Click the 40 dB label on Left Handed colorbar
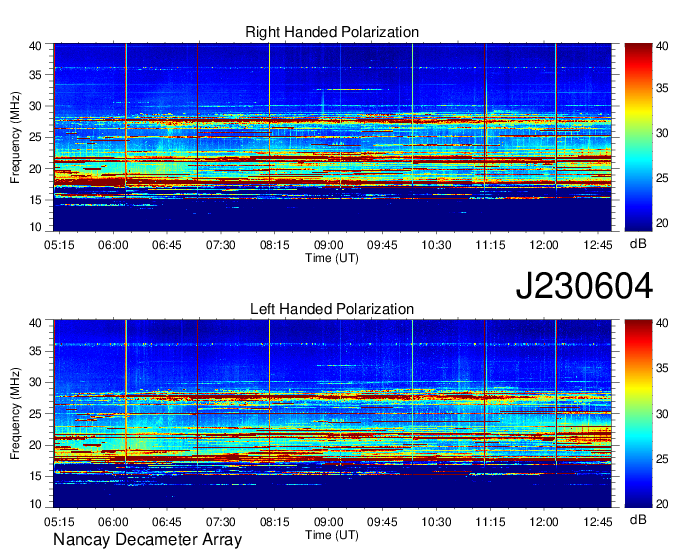 pyautogui.click(x=662, y=323)
